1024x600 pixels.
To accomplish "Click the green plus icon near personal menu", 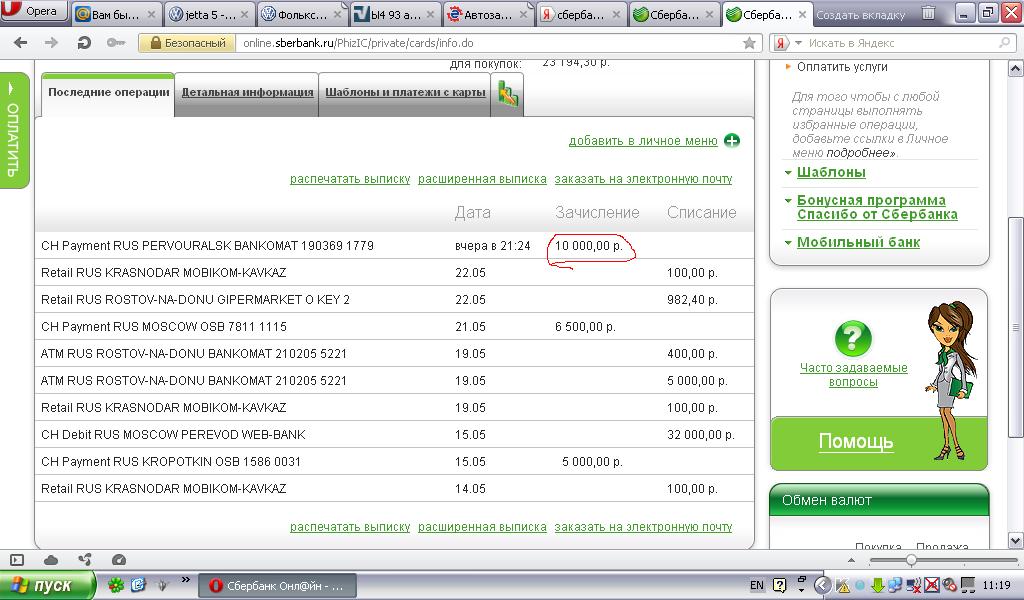I will 732,141.
